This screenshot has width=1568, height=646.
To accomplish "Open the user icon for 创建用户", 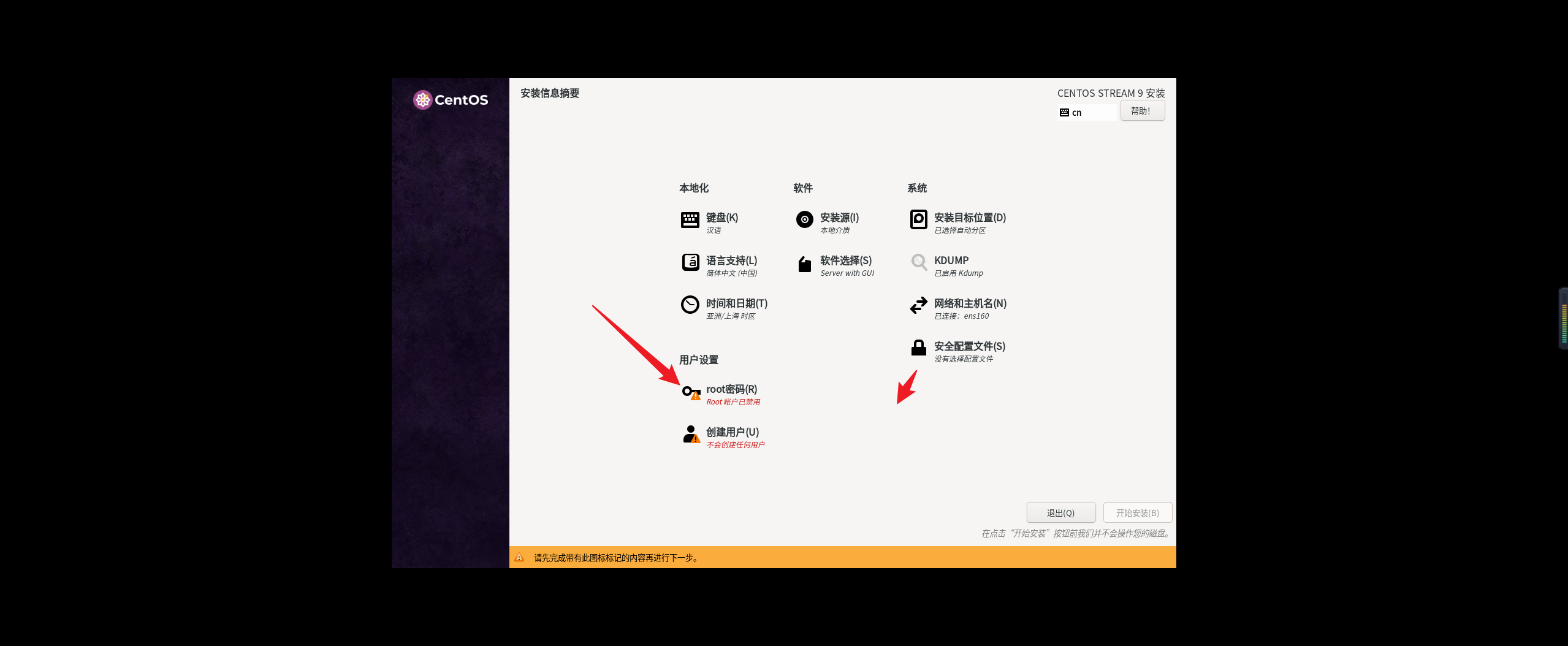I will coord(691,435).
